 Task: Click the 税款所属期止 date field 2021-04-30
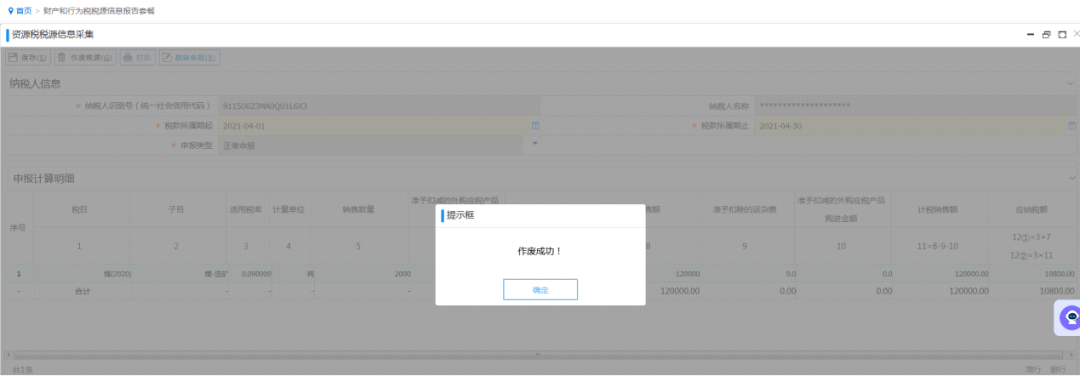[x=909, y=126]
